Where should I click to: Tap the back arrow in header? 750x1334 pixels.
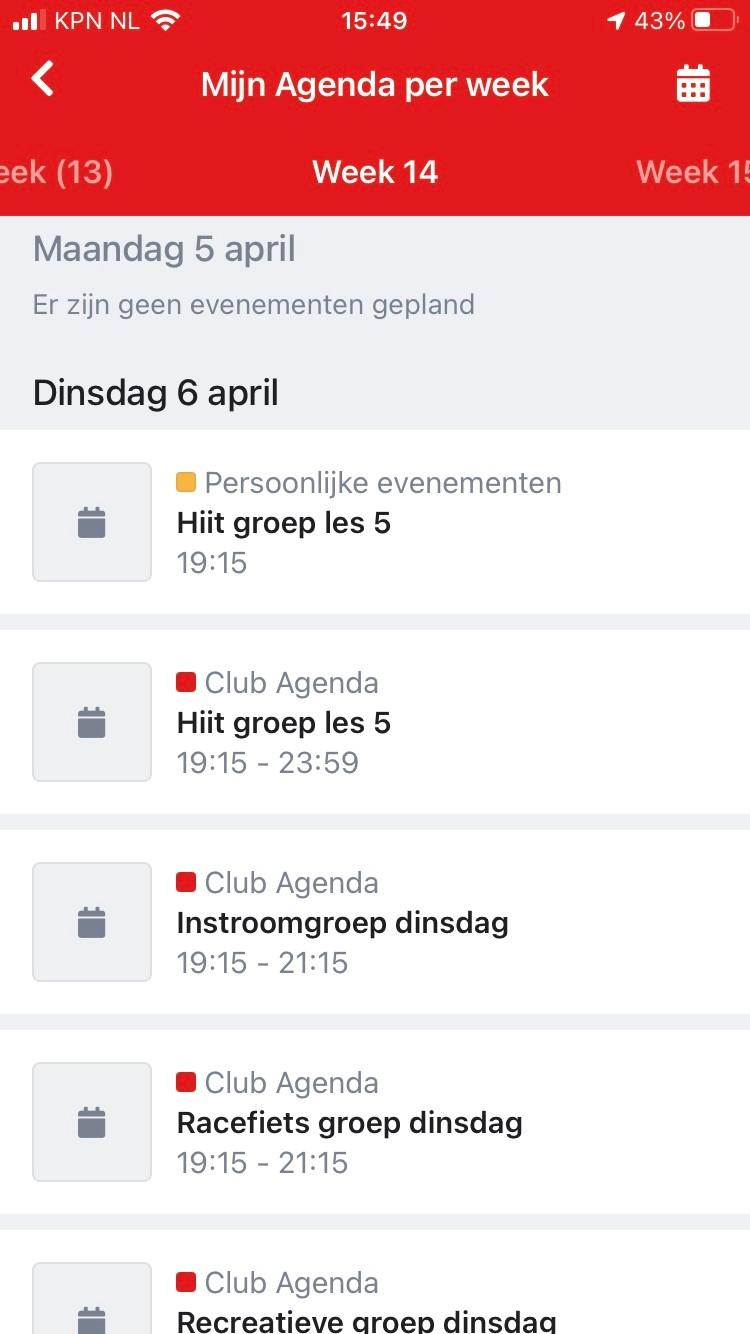point(42,79)
